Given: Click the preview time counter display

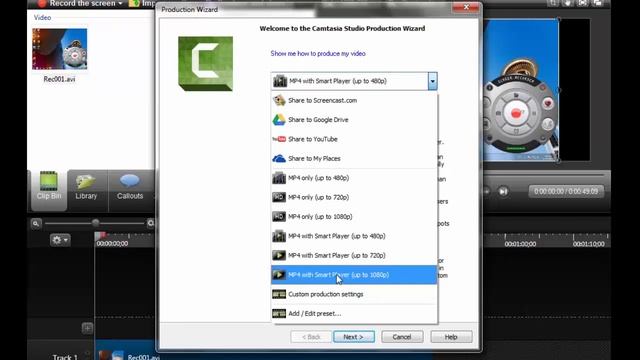Looking at the screenshot, I should tap(566, 191).
